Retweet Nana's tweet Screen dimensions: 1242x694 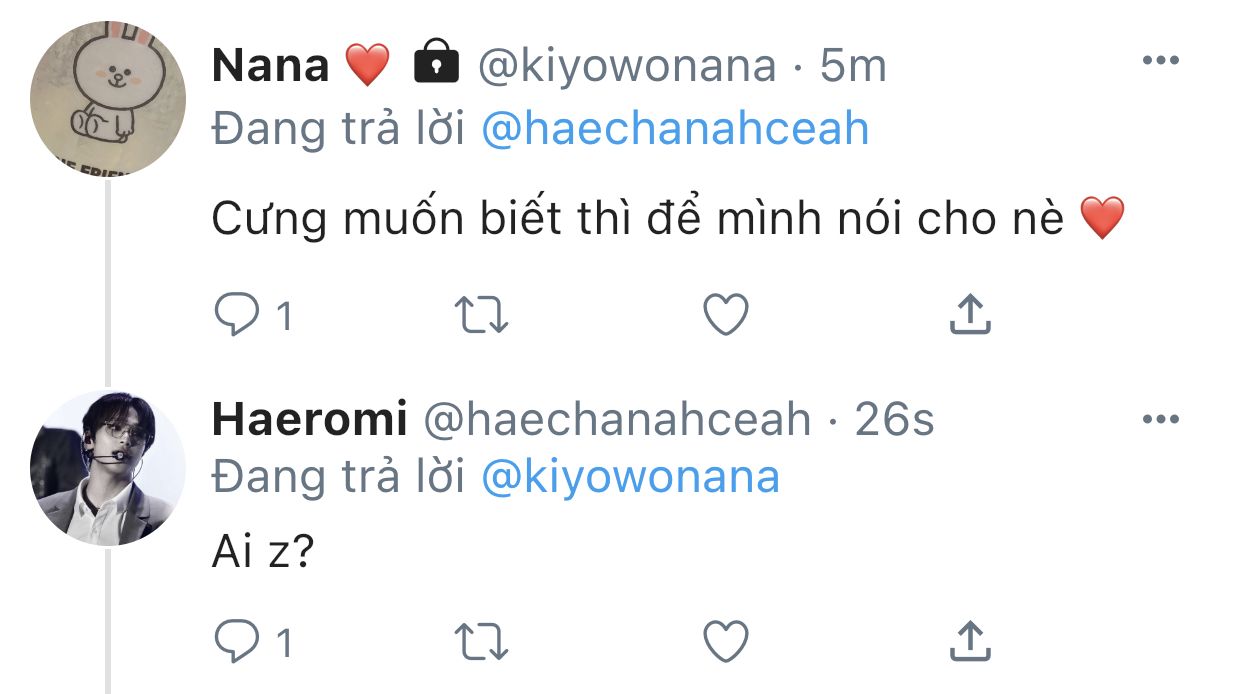(482, 316)
